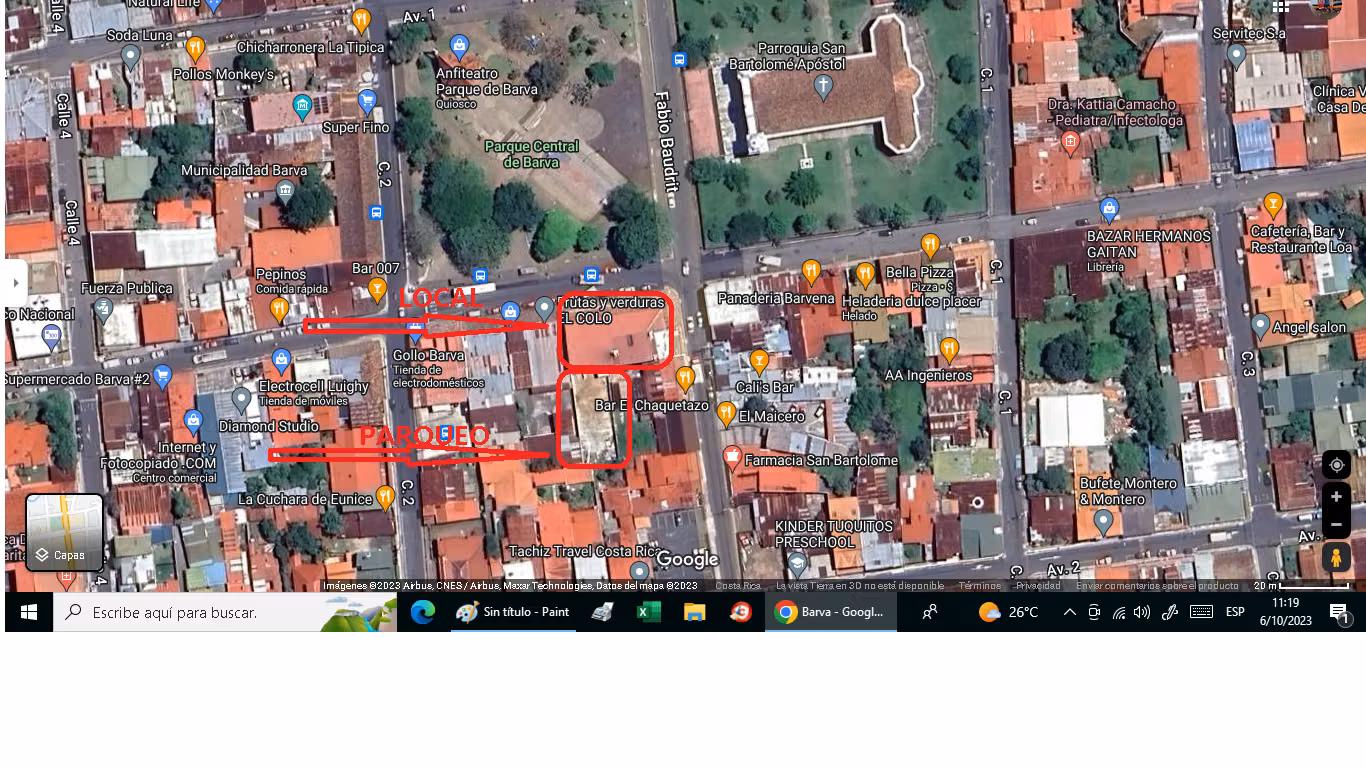Click the Dra. Kattia Camacho medical pin

click(1071, 143)
